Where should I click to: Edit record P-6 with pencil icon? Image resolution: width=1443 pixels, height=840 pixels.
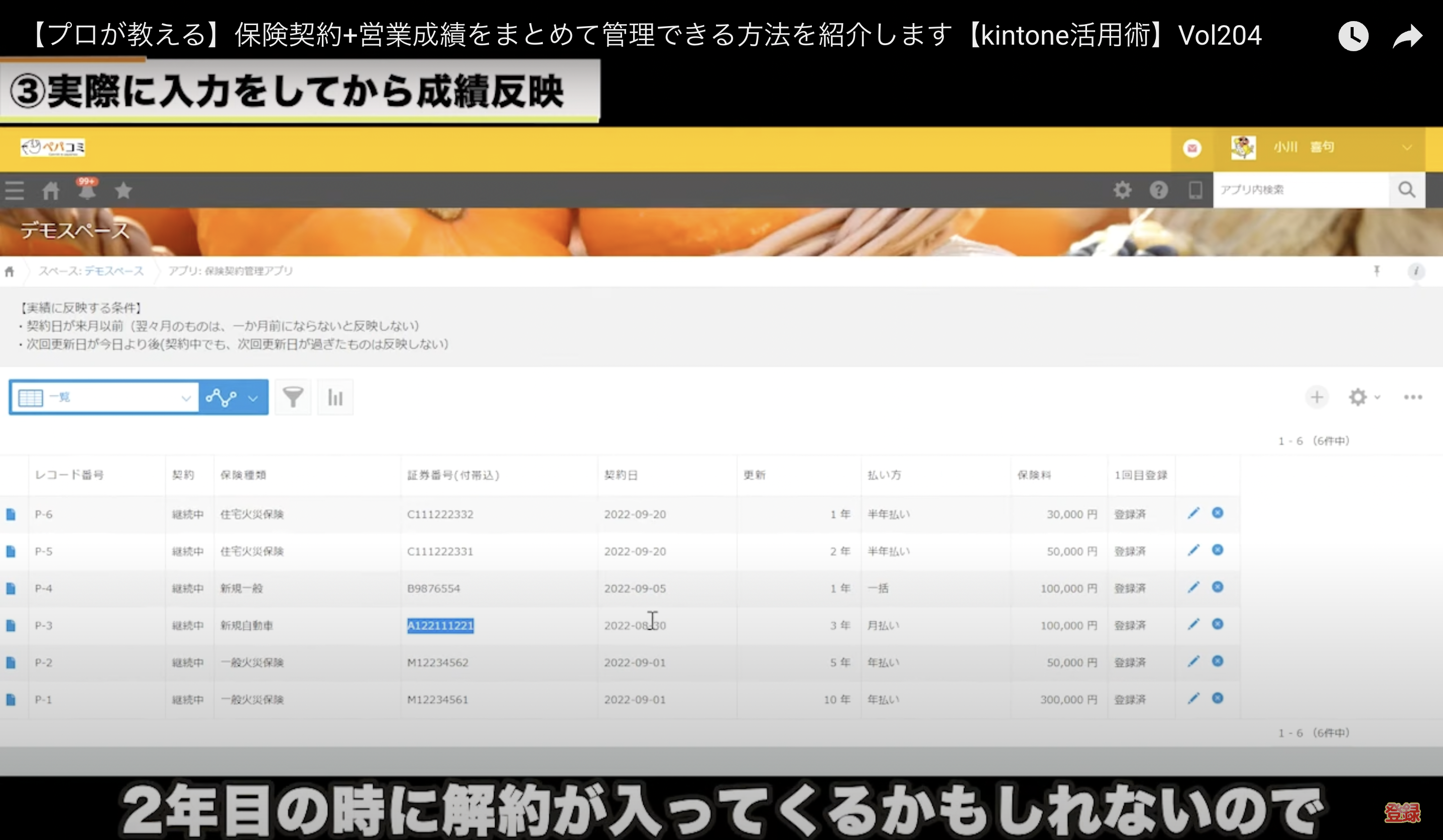(x=1193, y=513)
